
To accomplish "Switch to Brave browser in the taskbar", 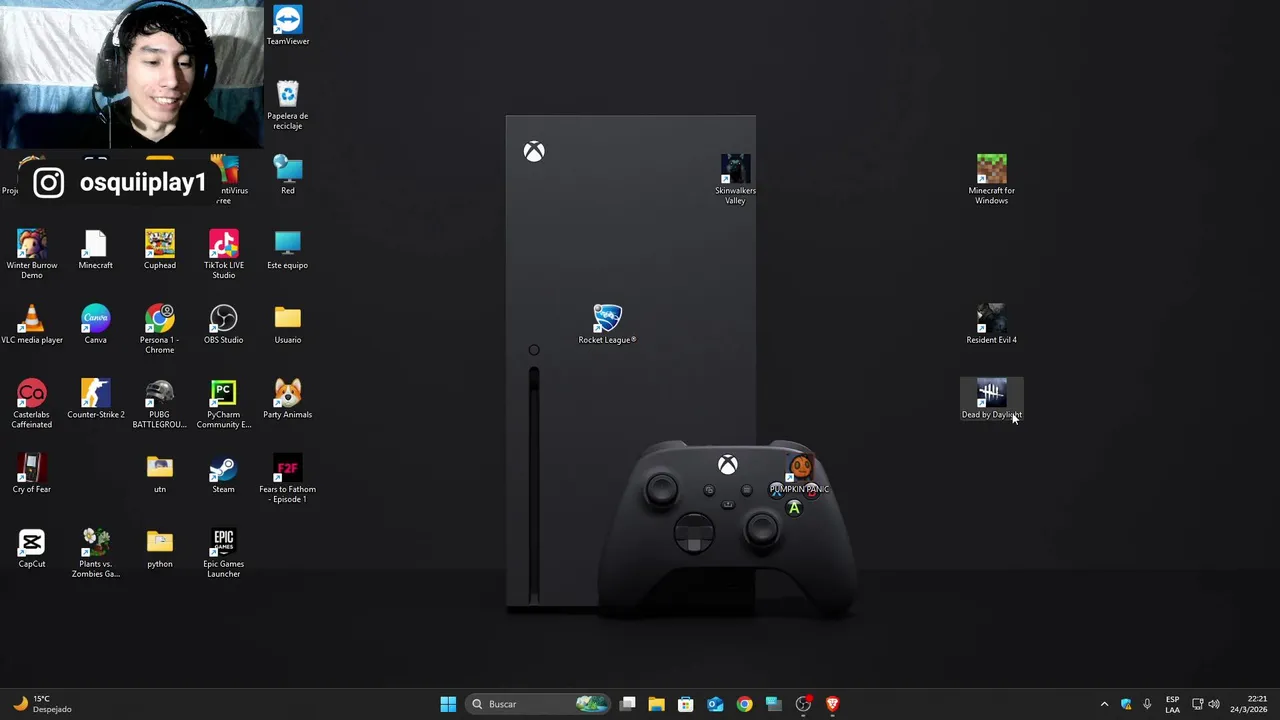I will coord(832,704).
